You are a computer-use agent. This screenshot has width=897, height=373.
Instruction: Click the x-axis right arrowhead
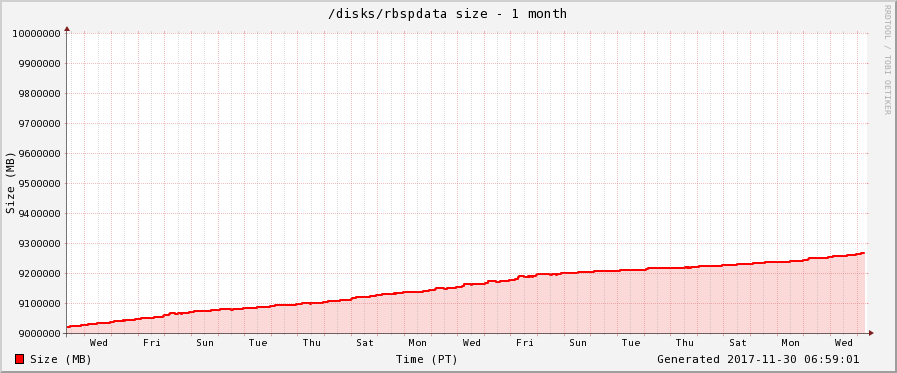(871, 333)
